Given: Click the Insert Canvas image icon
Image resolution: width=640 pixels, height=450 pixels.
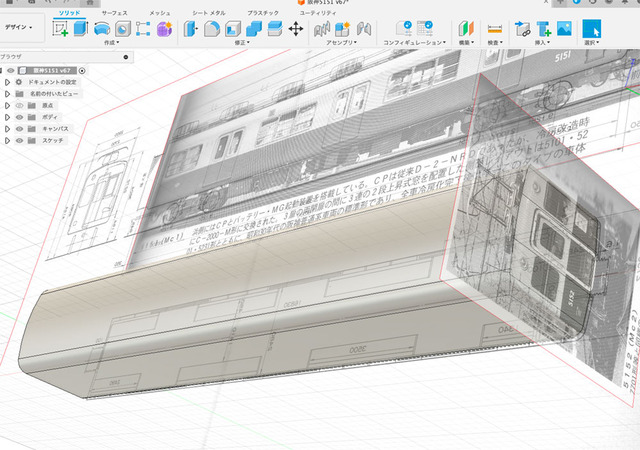Looking at the screenshot, I should point(564,29).
